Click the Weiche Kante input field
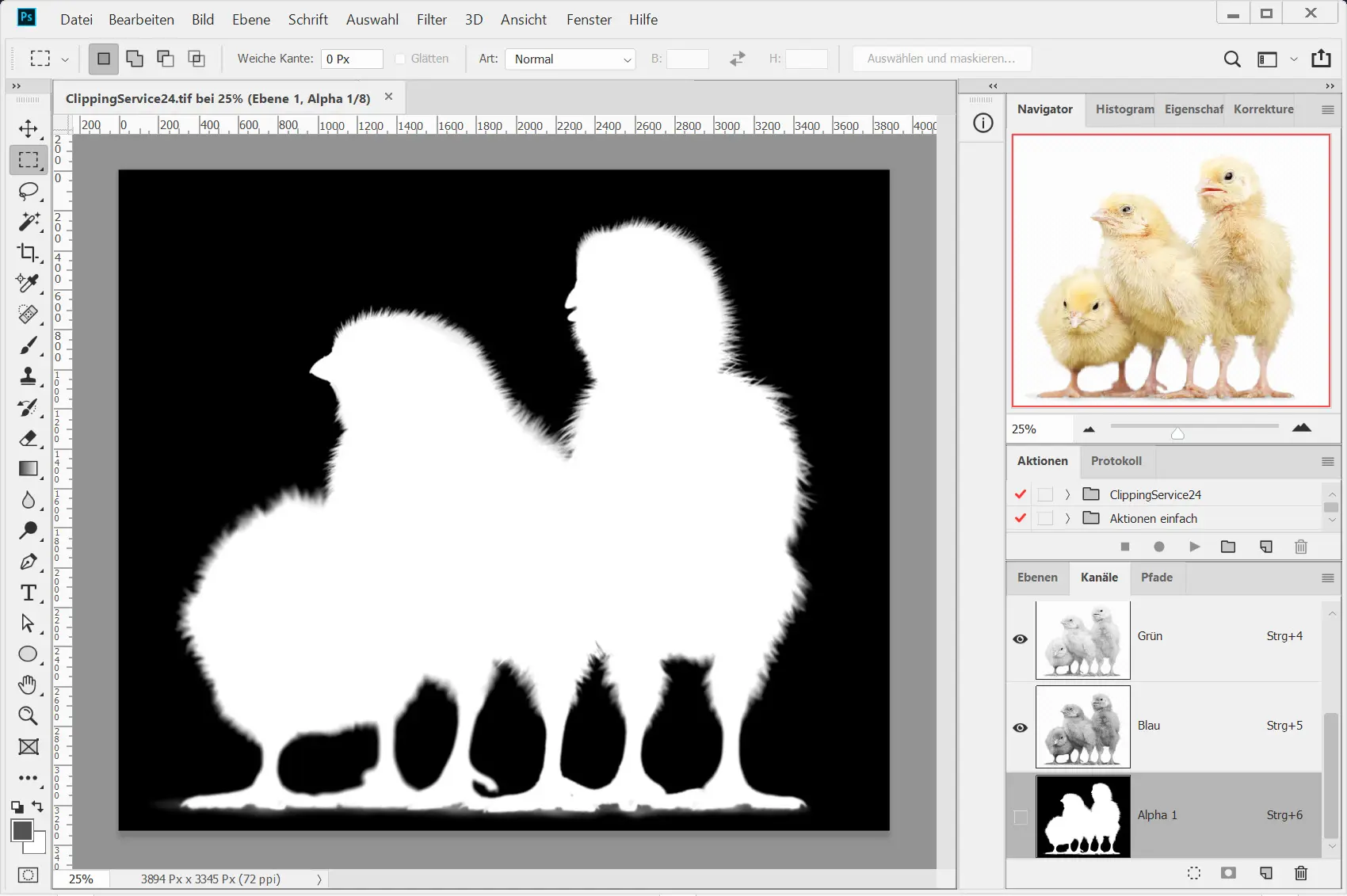1347x896 pixels. [x=351, y=59]
